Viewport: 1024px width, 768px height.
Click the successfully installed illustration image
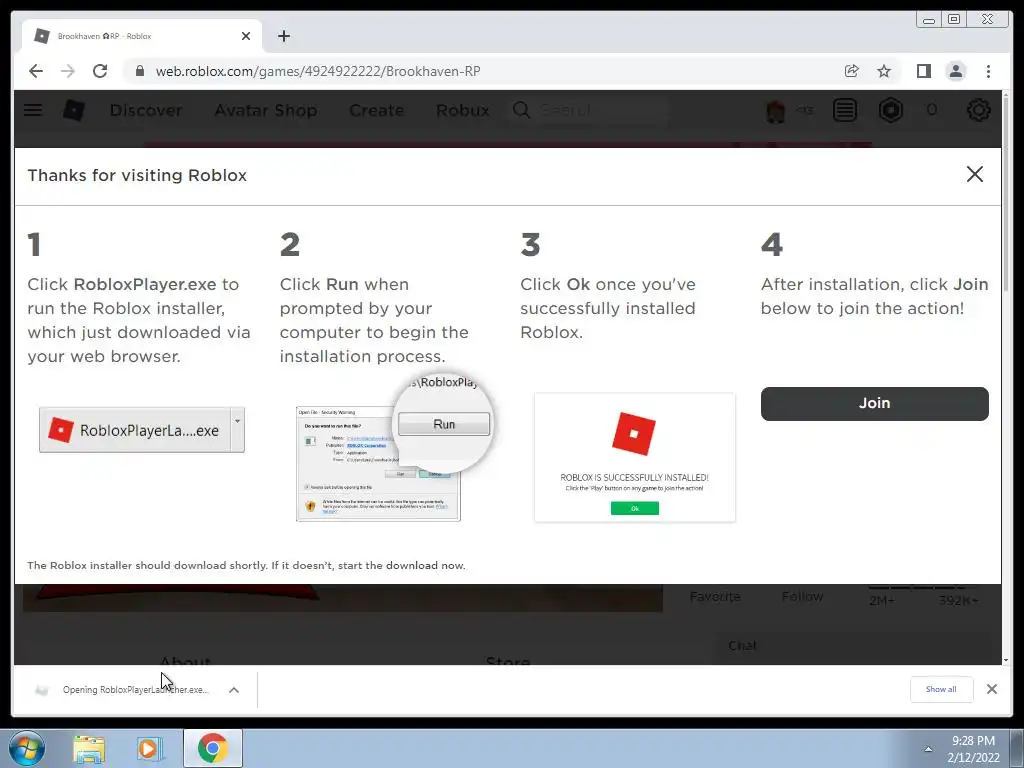(x=635, y=457)
